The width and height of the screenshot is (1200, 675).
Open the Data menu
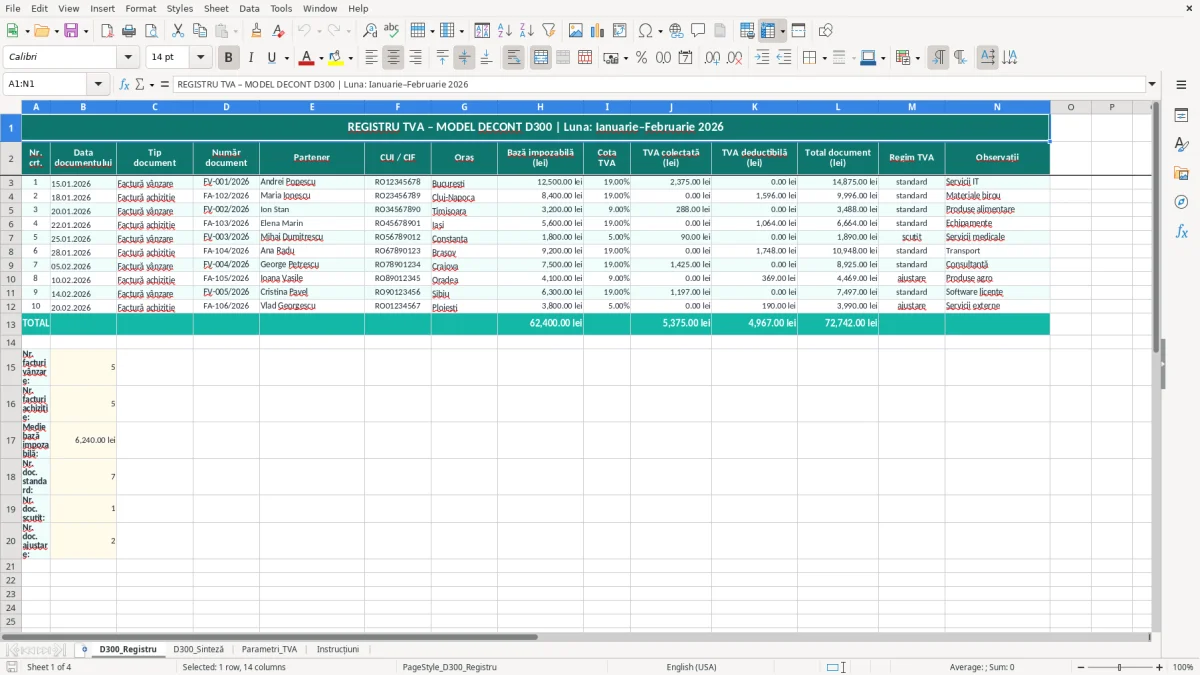coord(249,8)
